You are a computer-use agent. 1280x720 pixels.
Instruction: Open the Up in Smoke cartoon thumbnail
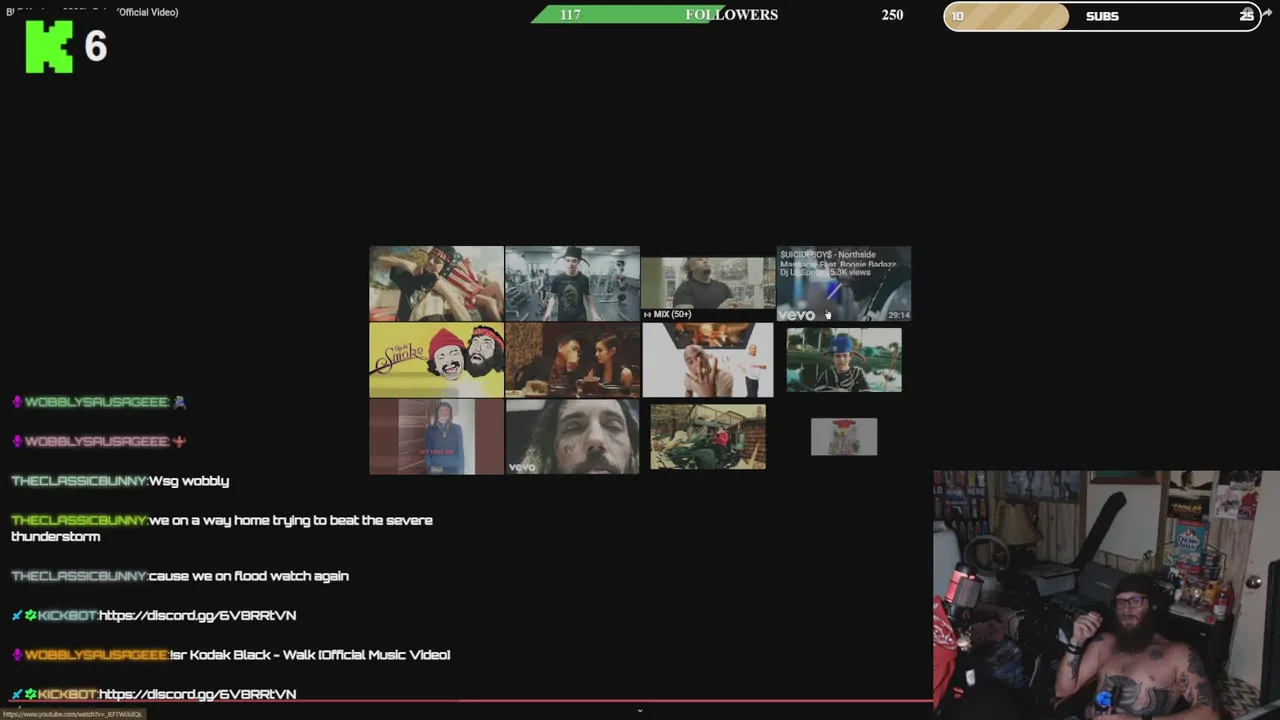coord(436,360)
